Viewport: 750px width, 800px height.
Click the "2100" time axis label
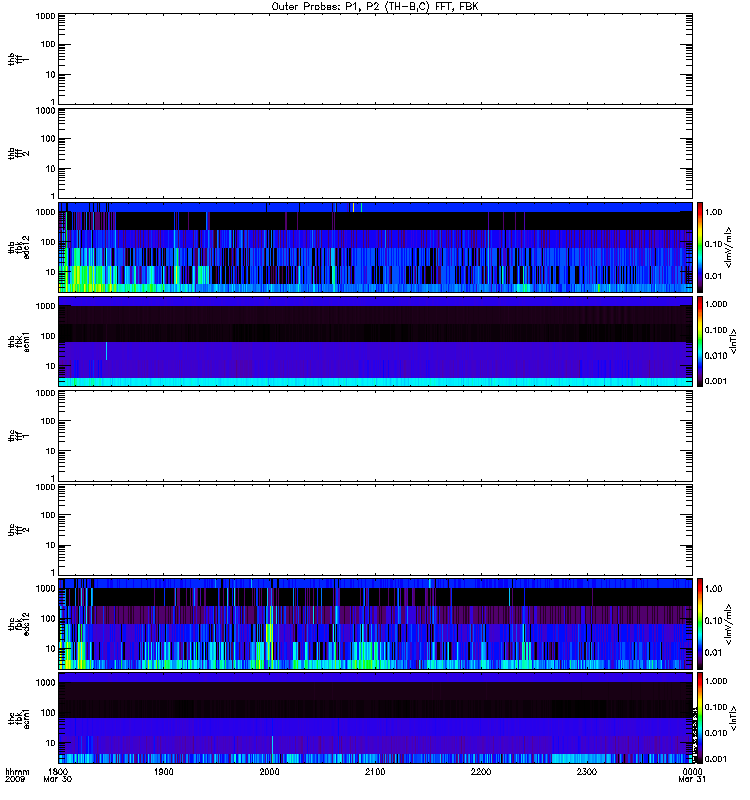(375, 771)
